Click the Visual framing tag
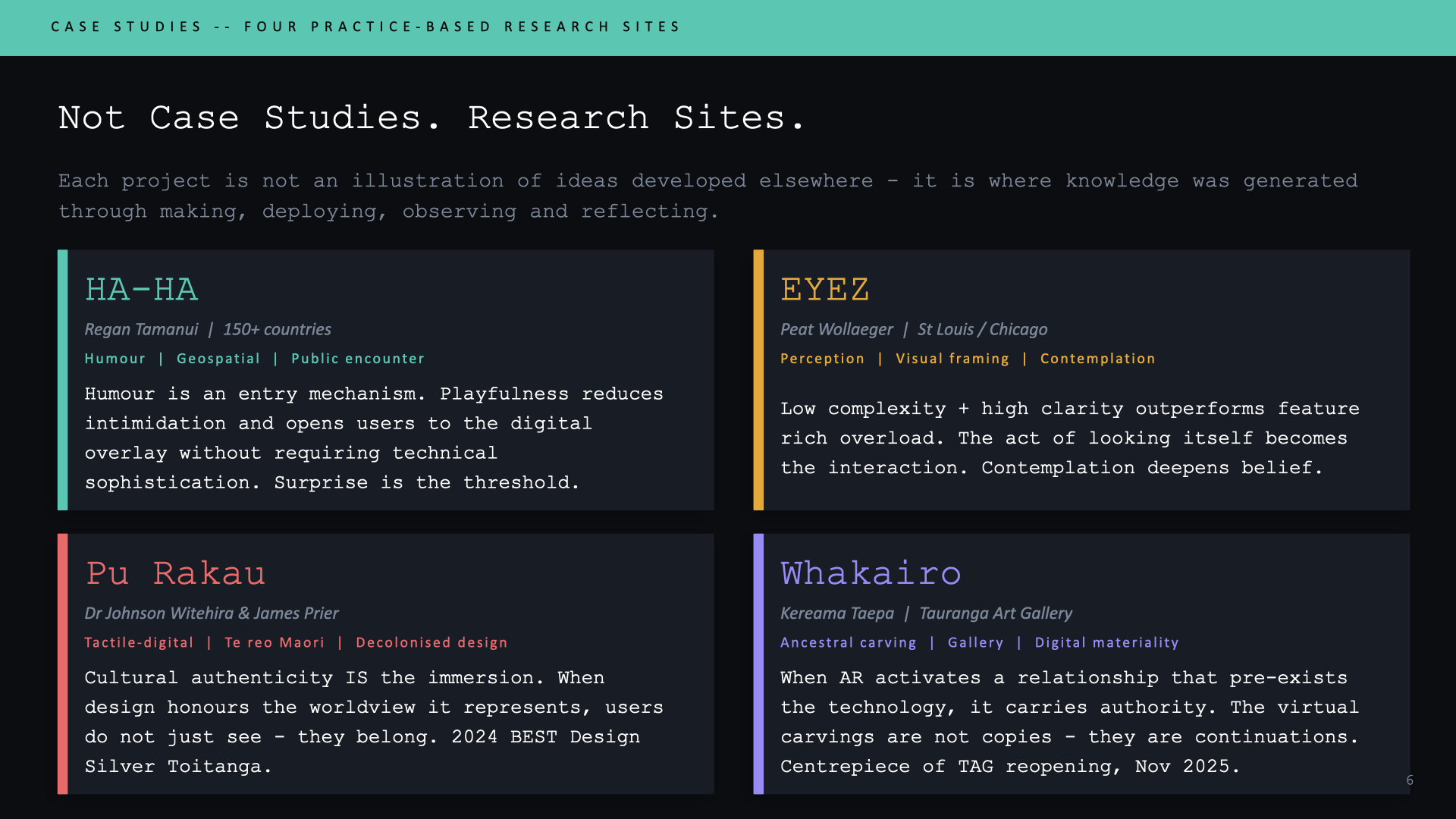This screenshot has height=819, width=1456. (952, 359)
